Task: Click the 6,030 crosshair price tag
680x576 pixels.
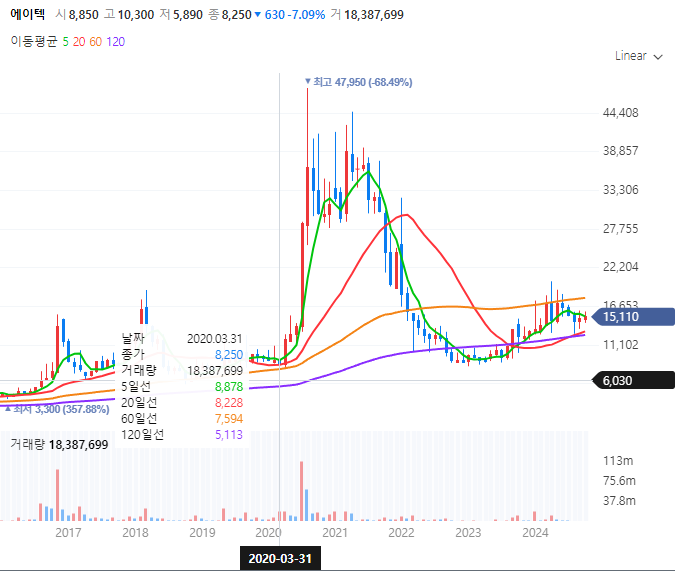Action: [x=633, y=380]
